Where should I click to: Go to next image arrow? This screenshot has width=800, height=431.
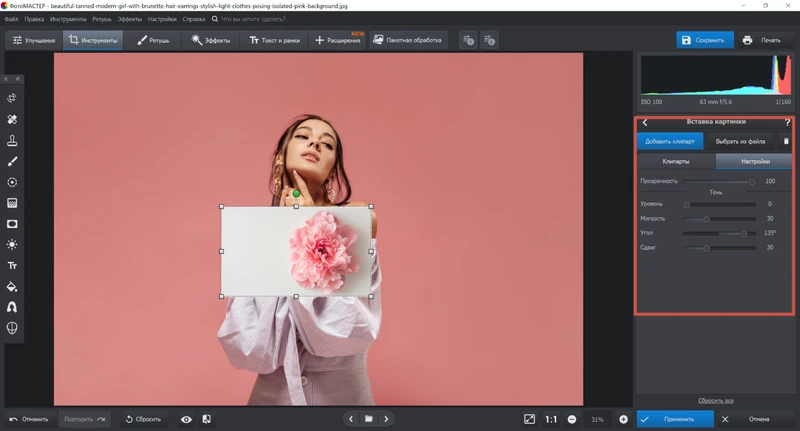click(x=386, y=419)
